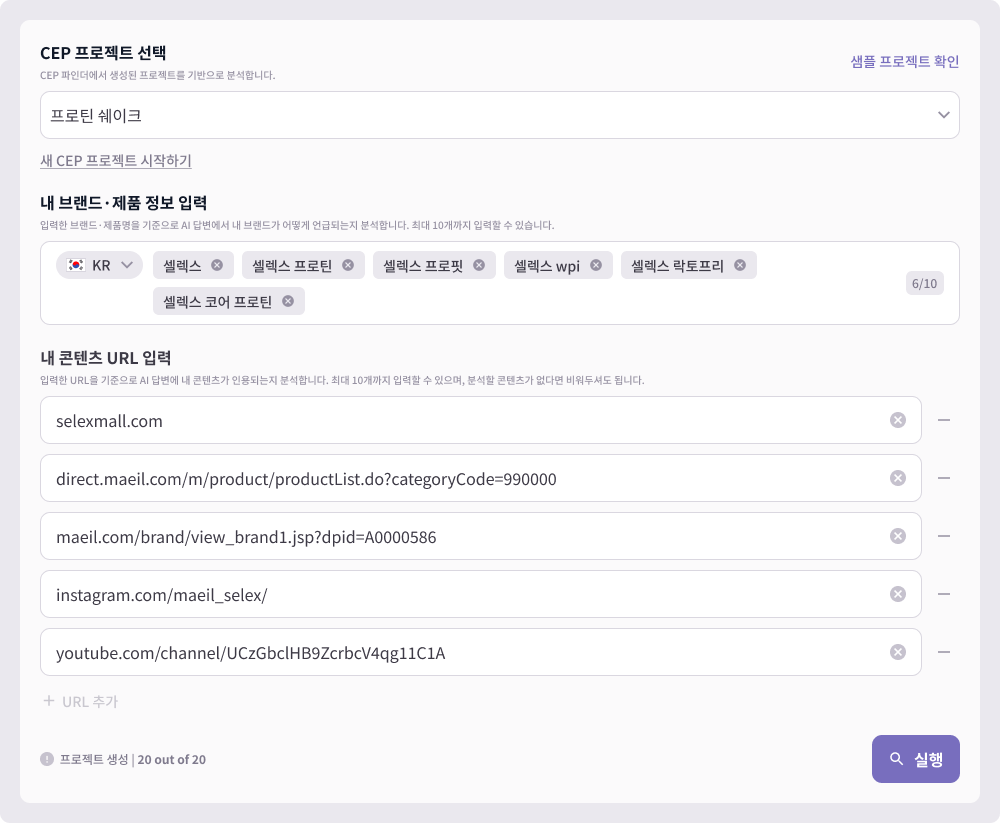Remove the 셀렉스 brand tag

coord(217,265)
